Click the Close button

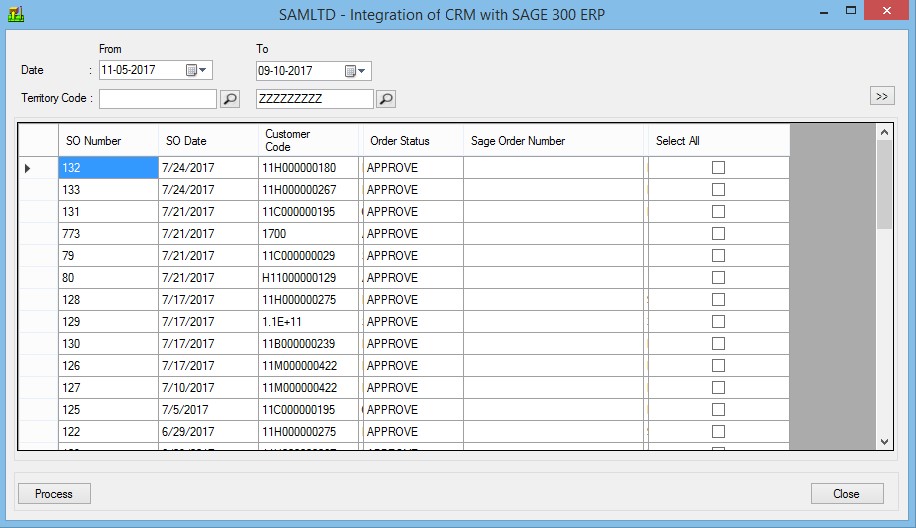pyautogui.click(x=847, y=494)
